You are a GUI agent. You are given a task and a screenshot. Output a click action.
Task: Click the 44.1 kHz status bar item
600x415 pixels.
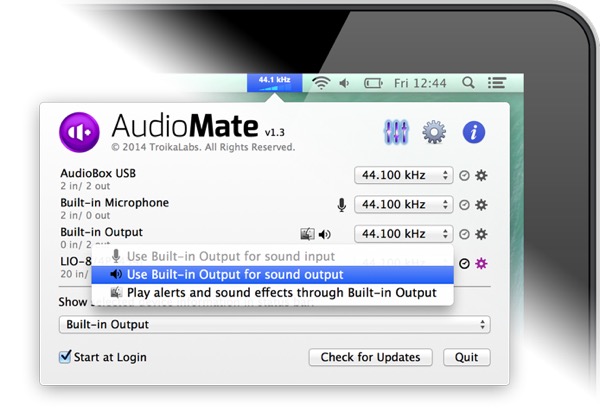pos(274,83)
